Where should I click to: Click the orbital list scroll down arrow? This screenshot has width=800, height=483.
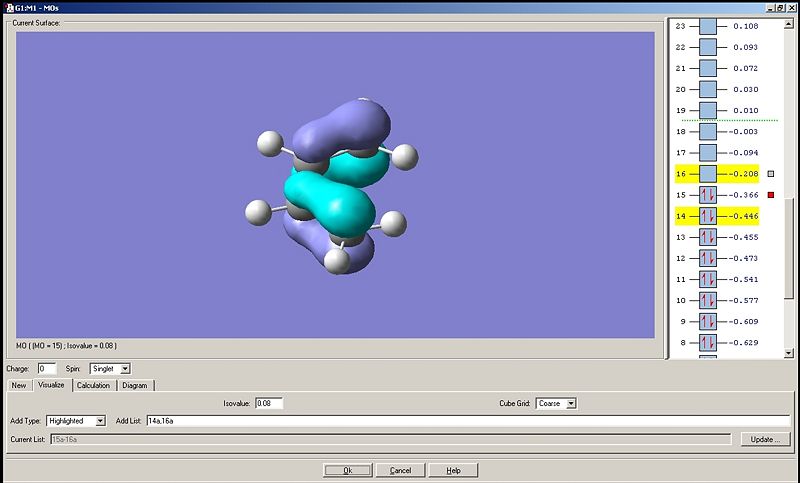[789, 352]
